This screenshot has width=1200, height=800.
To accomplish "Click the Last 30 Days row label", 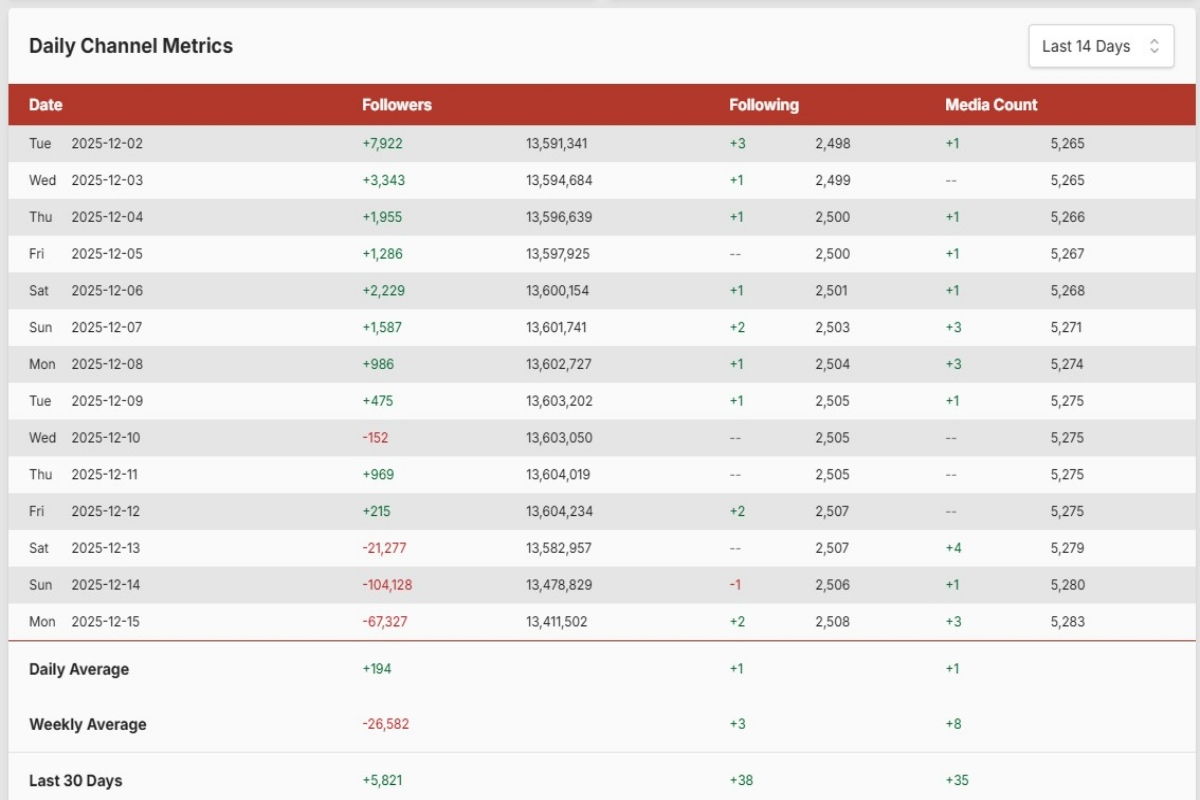I will [76, 780].
